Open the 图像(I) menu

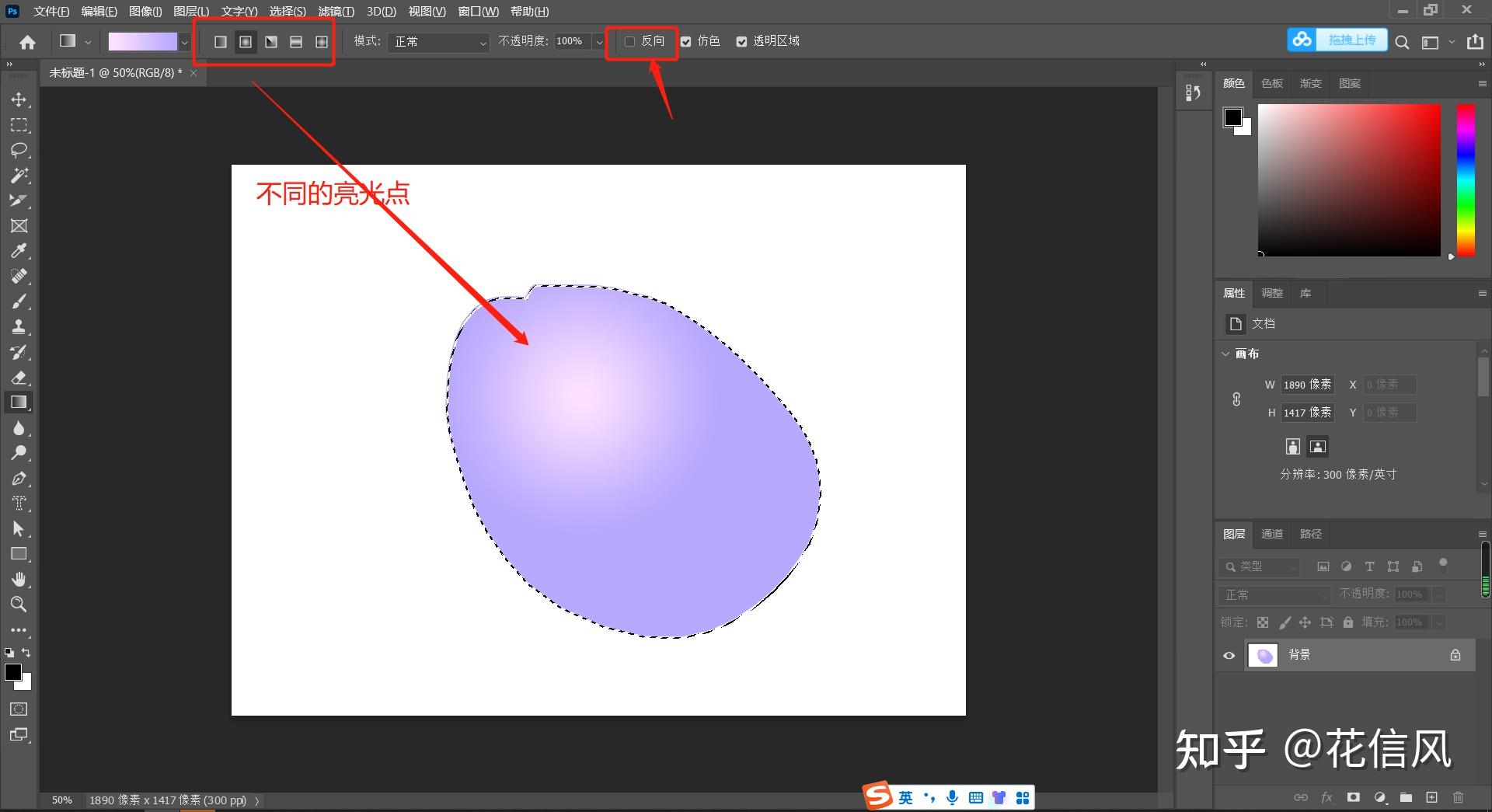(x=145, y=12)
